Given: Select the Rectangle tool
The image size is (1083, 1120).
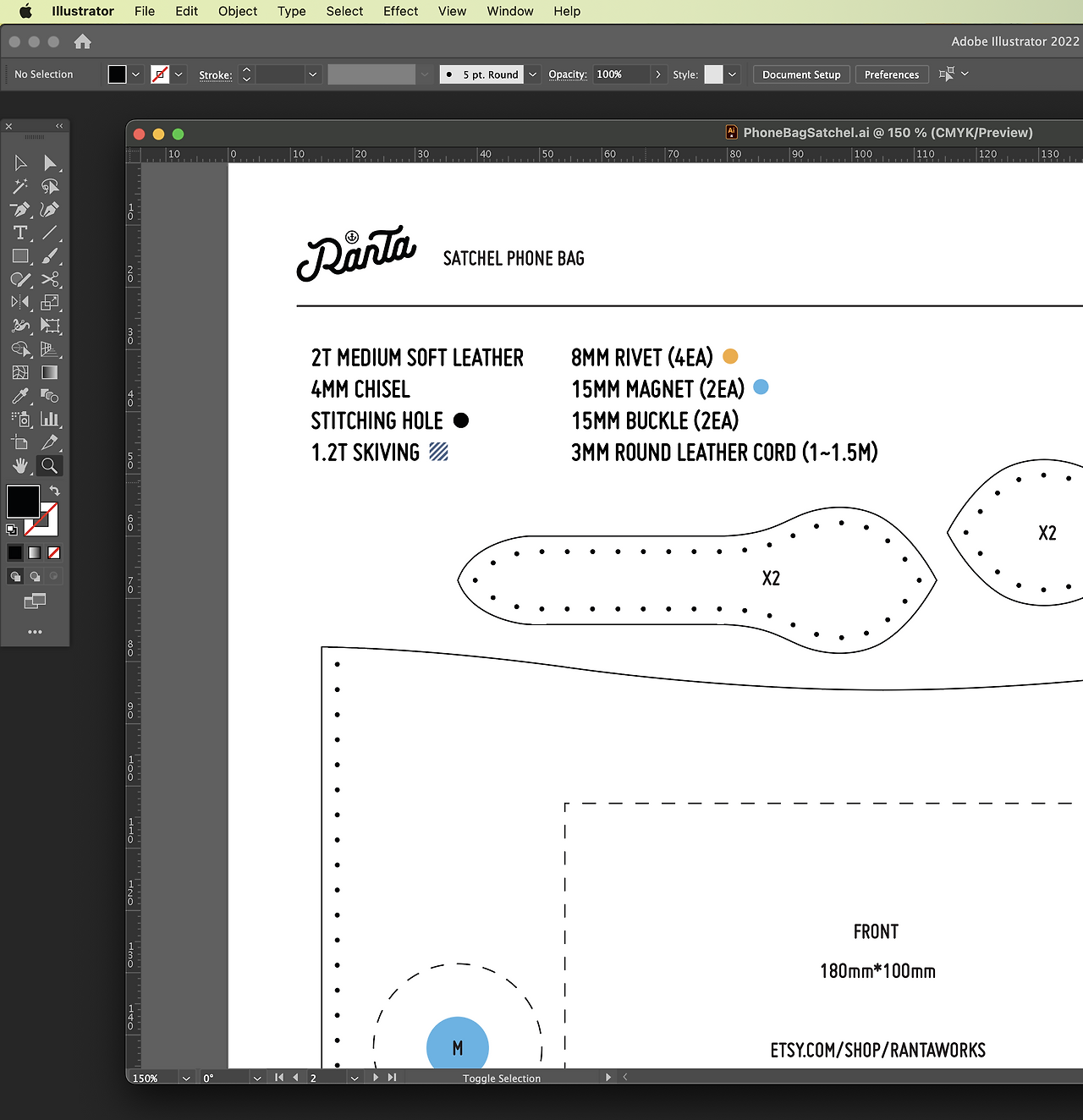Looking at the screenshot, I should (x=21, y=256).
